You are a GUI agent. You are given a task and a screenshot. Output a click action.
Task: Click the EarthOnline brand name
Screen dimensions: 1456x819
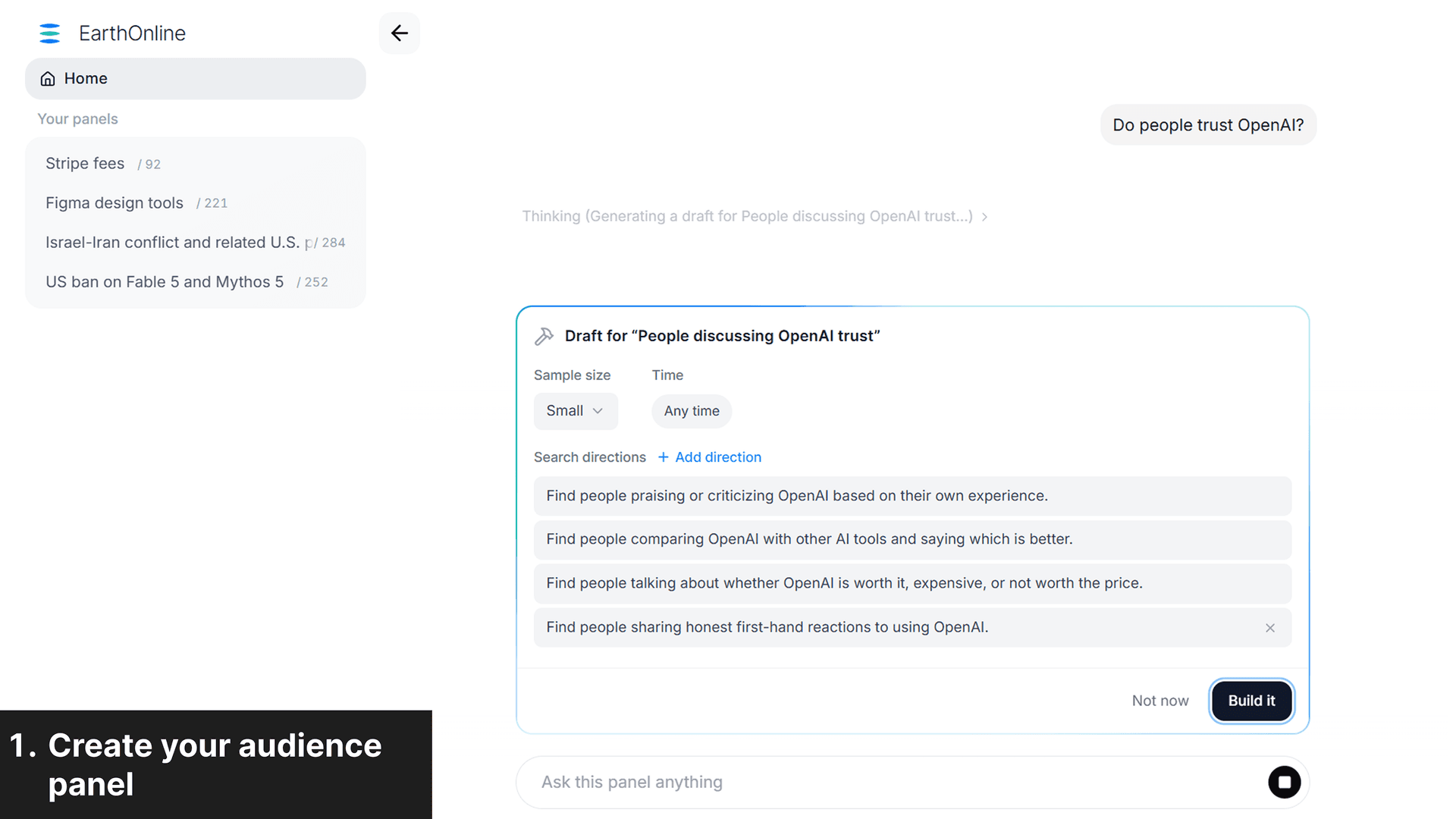tap(132, 33)
